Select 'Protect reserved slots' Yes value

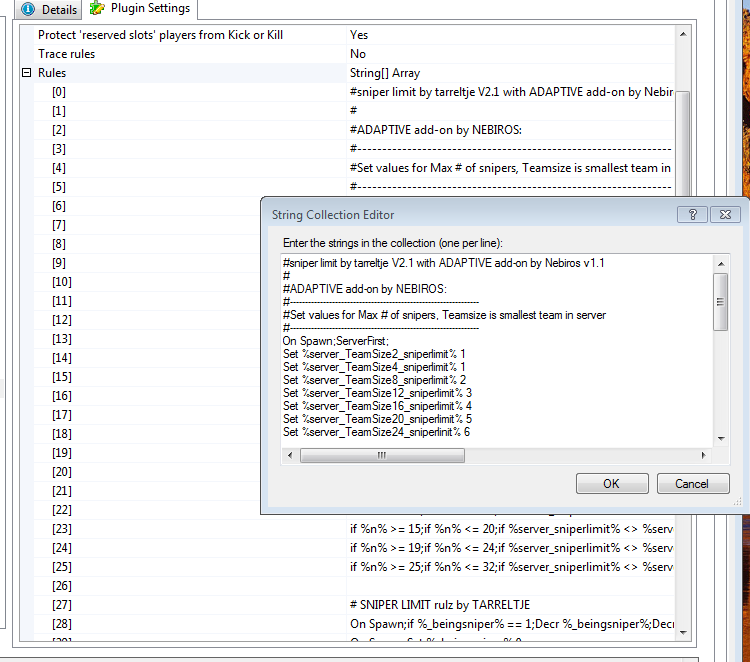pyautogui.click(x=358, y=35)
